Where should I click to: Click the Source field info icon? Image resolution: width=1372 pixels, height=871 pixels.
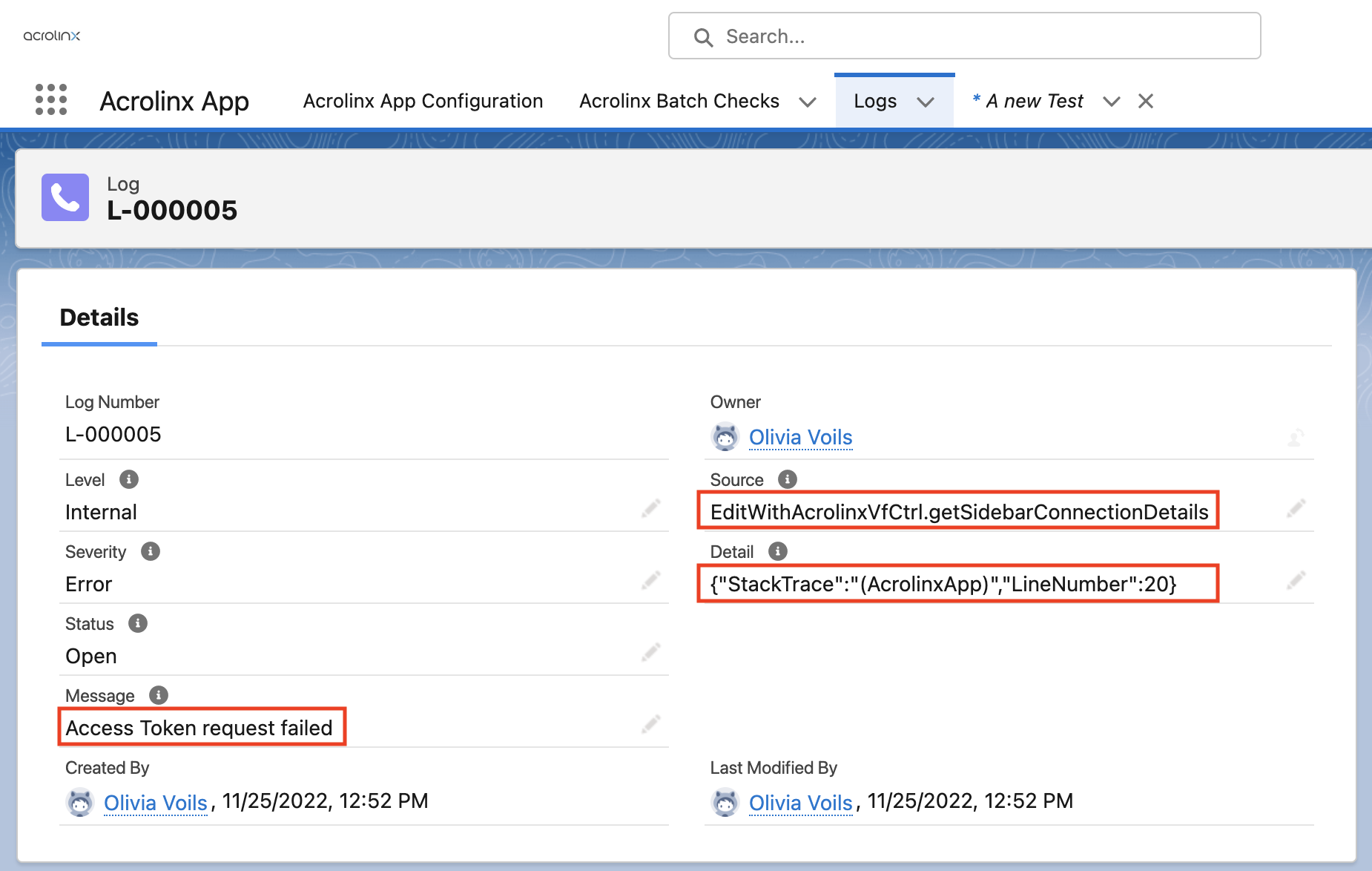(788, 479)
